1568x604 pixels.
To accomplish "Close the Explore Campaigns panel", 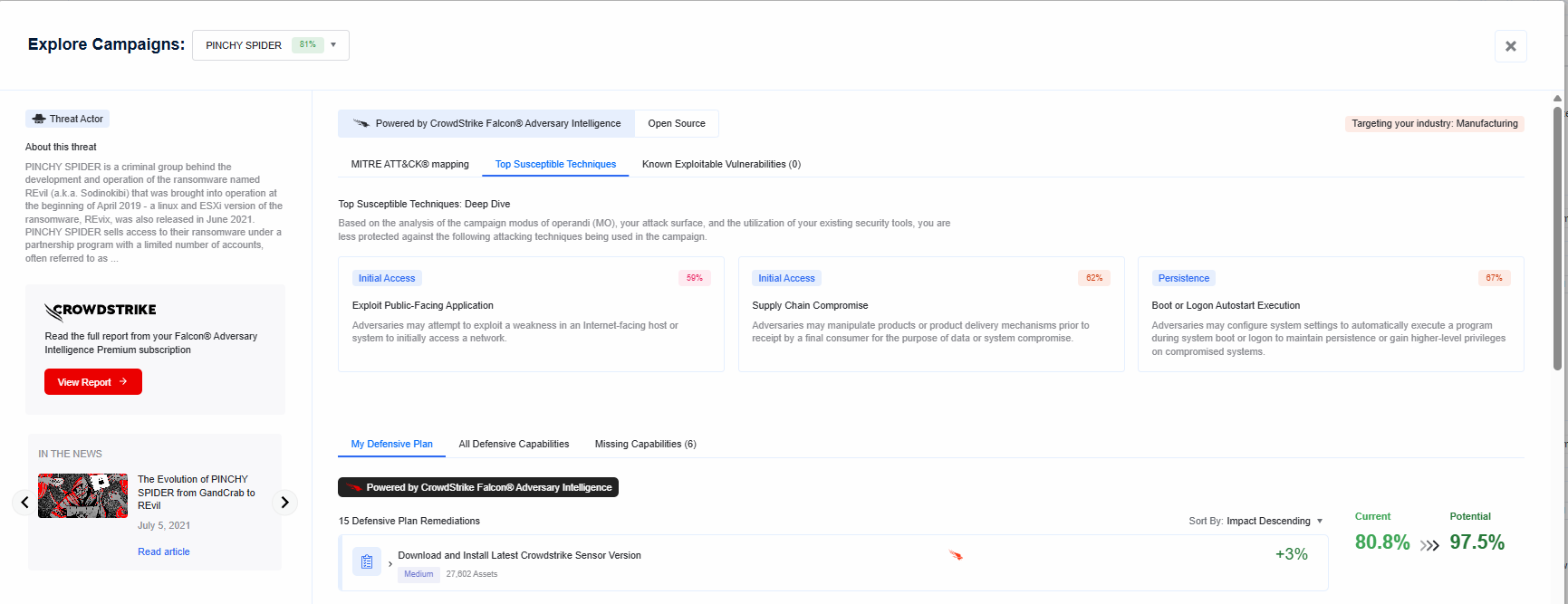I will [x=1510, y=46].
